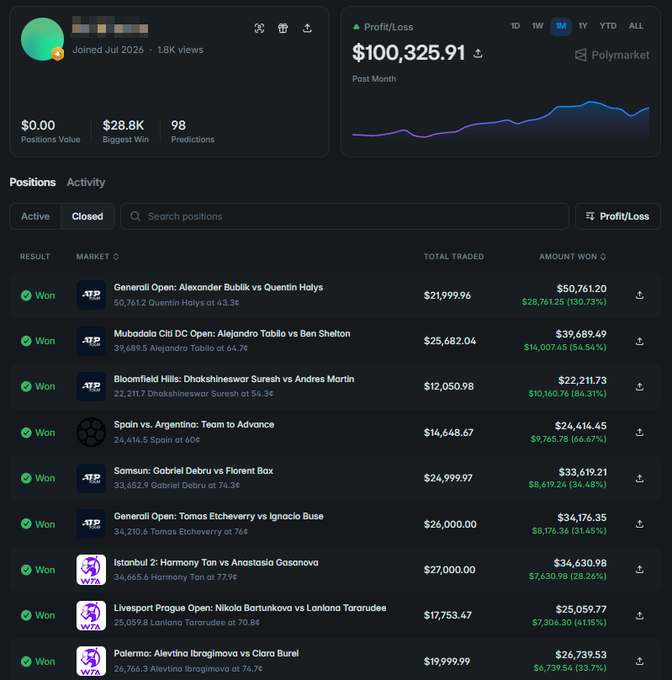The width and height of the screenshot is (672, 680).
Task: Share the Bublik vs Halys position
Action: click(639, 295)
